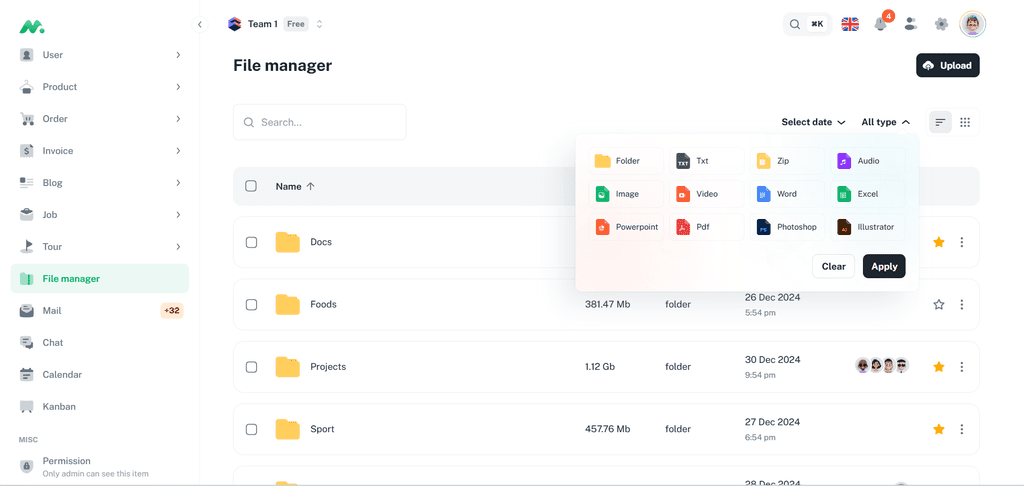Open the contacts people icon
Image resolution: width=1024 pixels, height=486 pixels.
910,24
